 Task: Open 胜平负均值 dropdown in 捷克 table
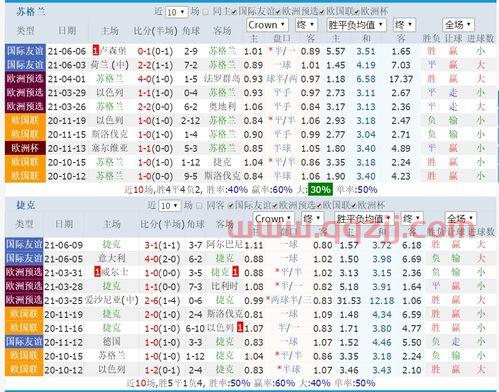[x=364, y=219]
